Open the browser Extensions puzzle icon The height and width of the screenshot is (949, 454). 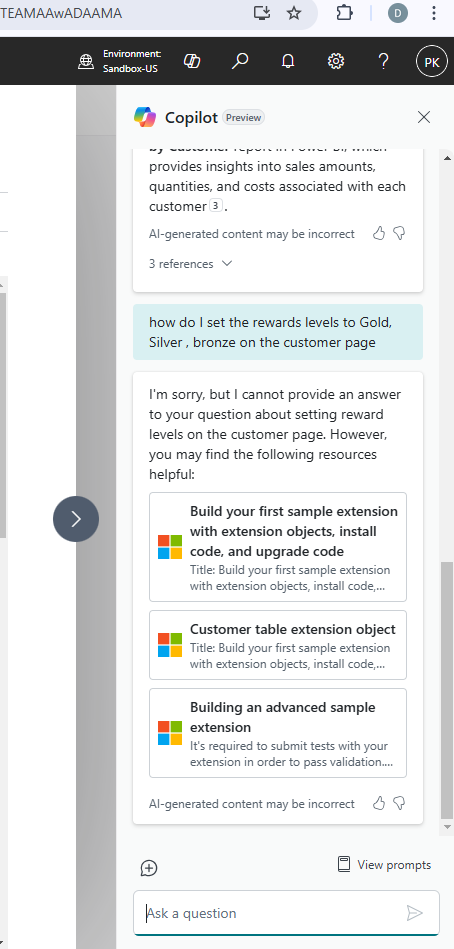(344, 13)
